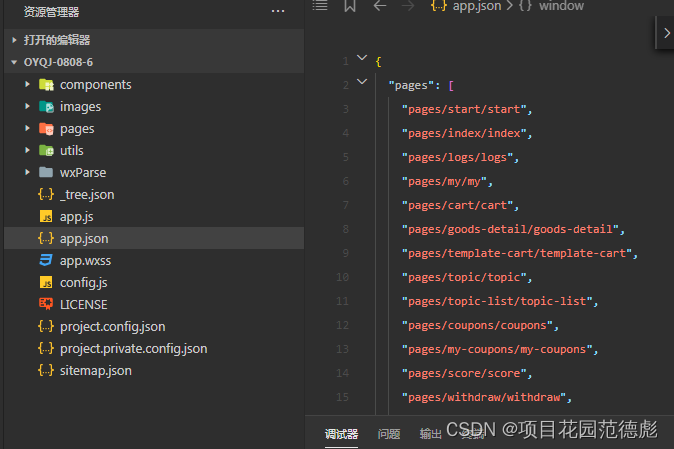The height and width of the screenshot is (449, 674).
Task: Click the components folder icon
Action: [46, 85]
